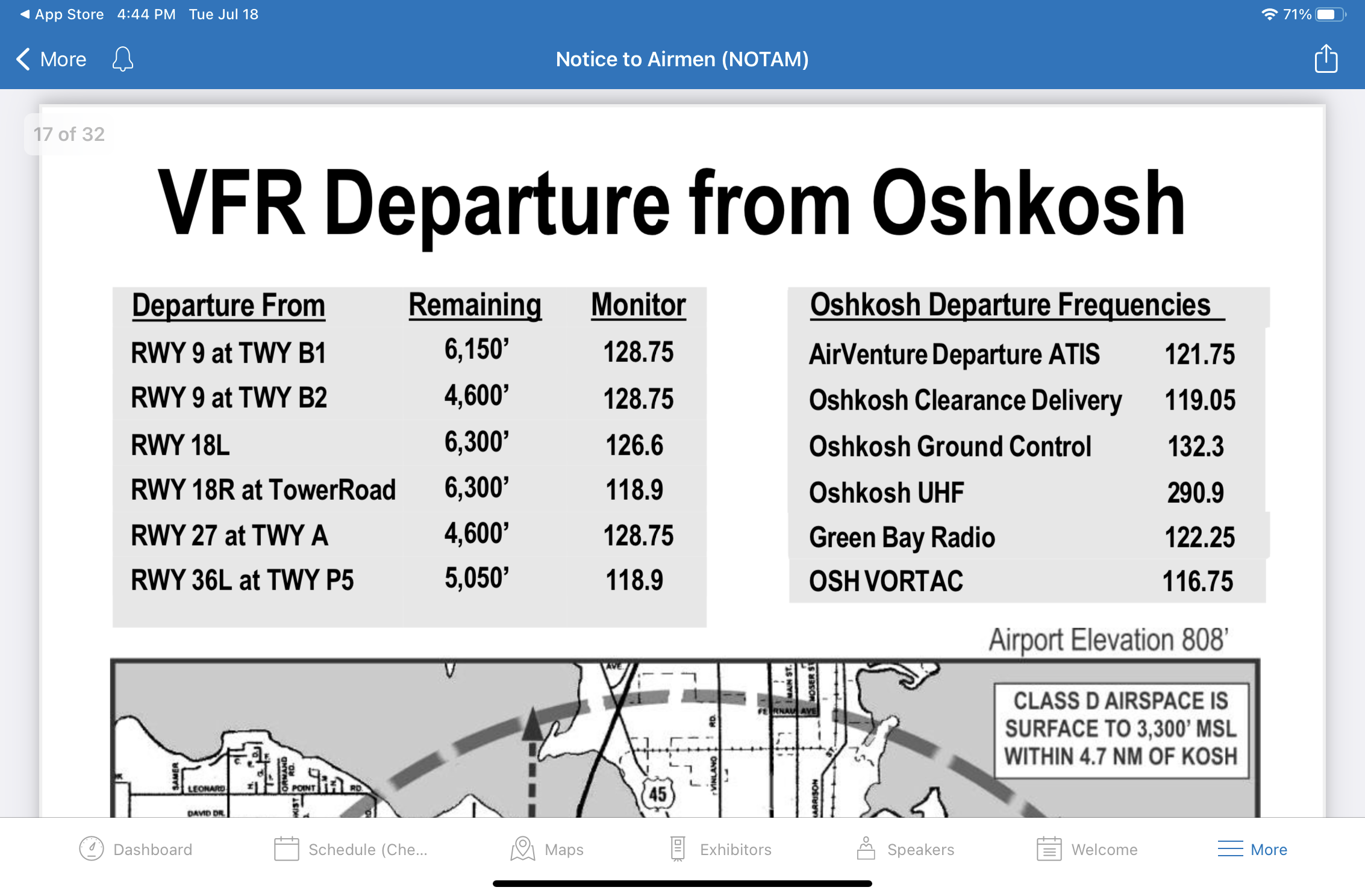1365x896 pixels.
Task: Click the 'Remaining' column header
Action: [x=475, y=305]
